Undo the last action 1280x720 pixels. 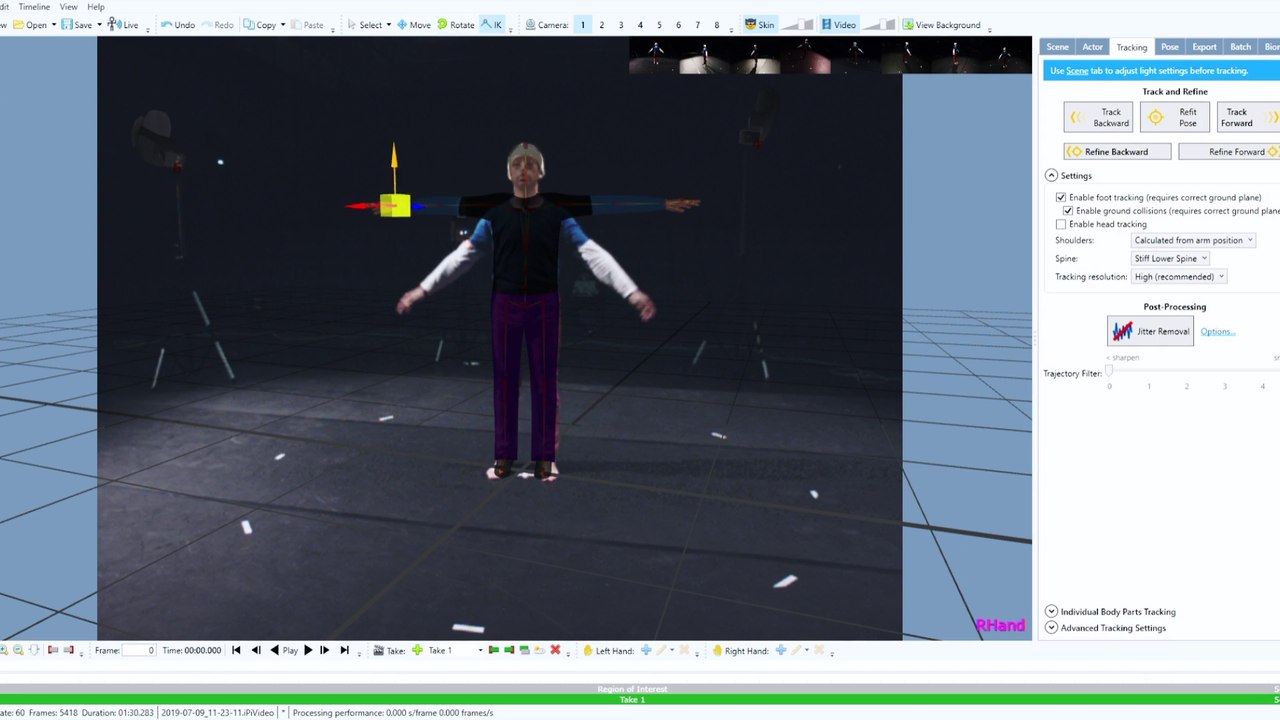click(x=177, y=25)
